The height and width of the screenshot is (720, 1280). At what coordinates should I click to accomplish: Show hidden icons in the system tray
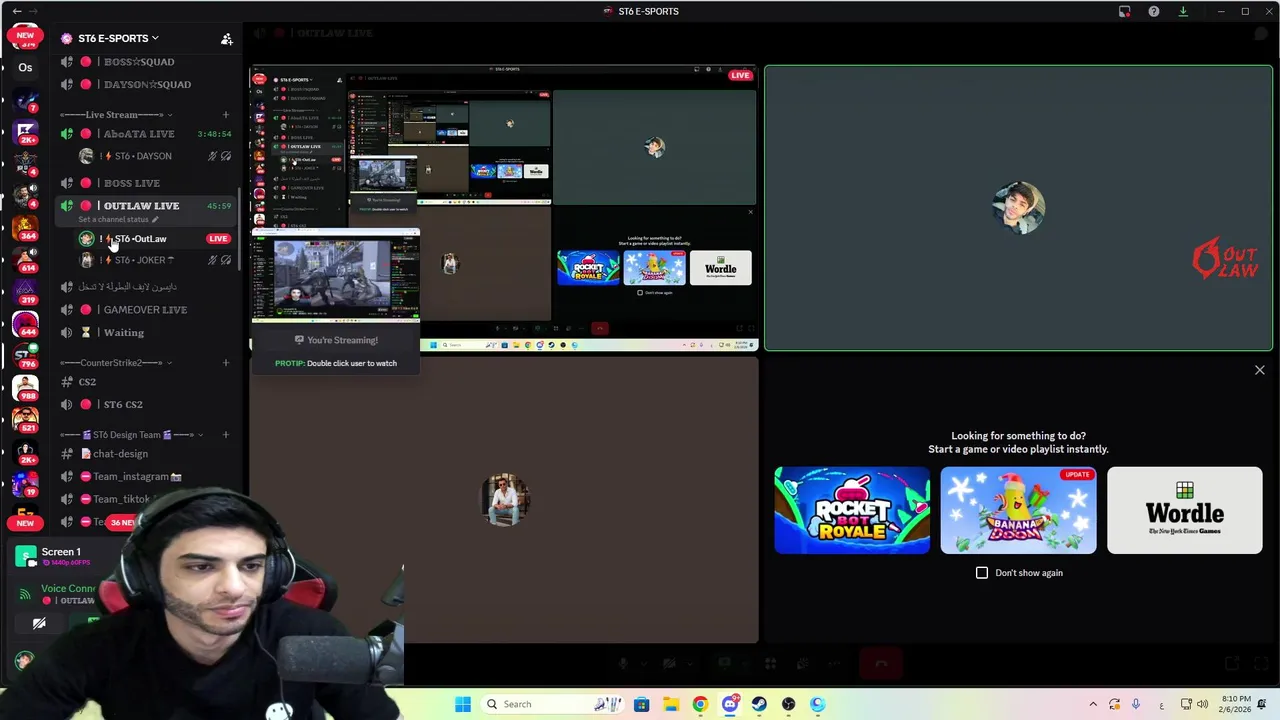pos(1093,704)
